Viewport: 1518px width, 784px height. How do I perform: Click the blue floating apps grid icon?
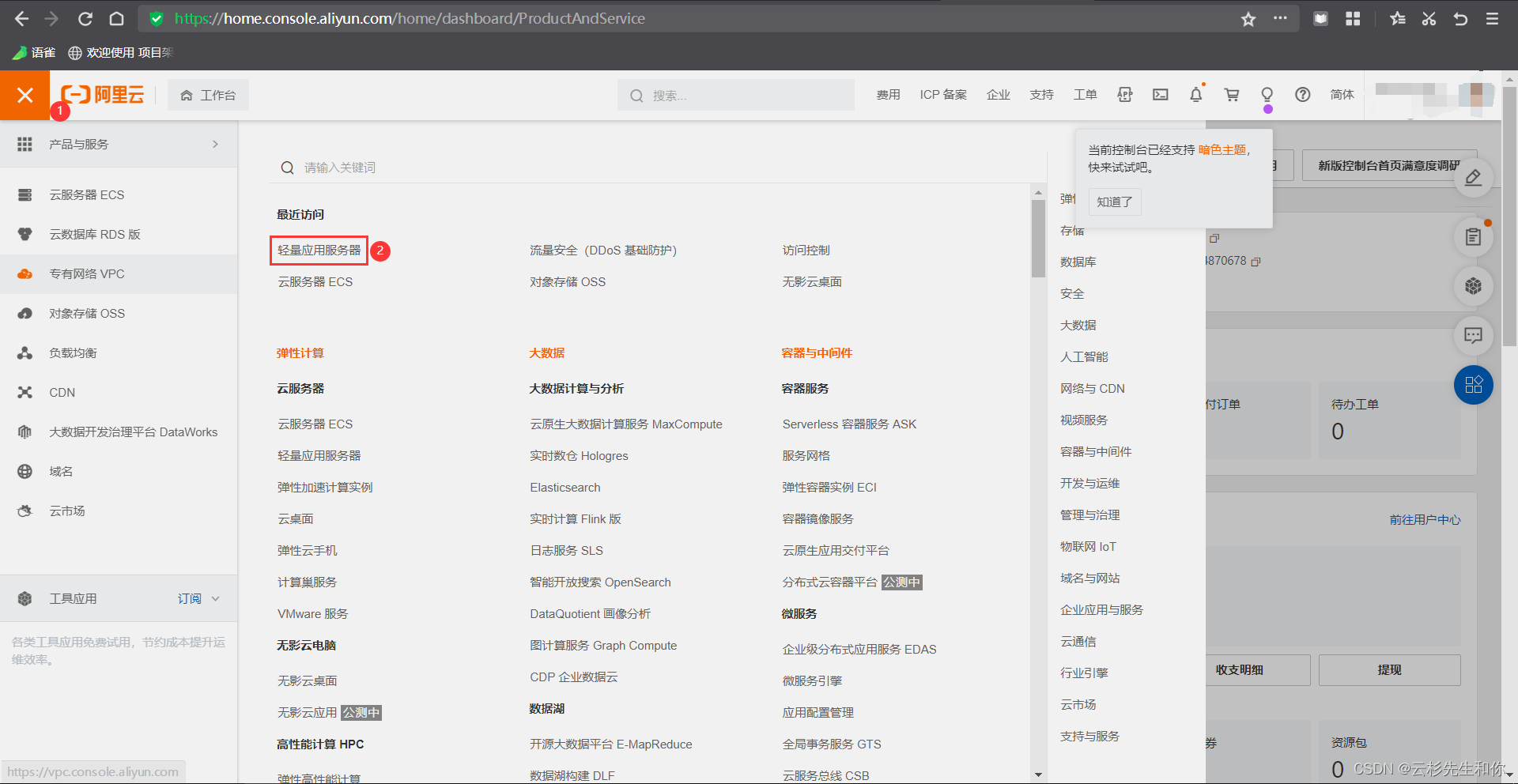click(x=1474, y=385)
